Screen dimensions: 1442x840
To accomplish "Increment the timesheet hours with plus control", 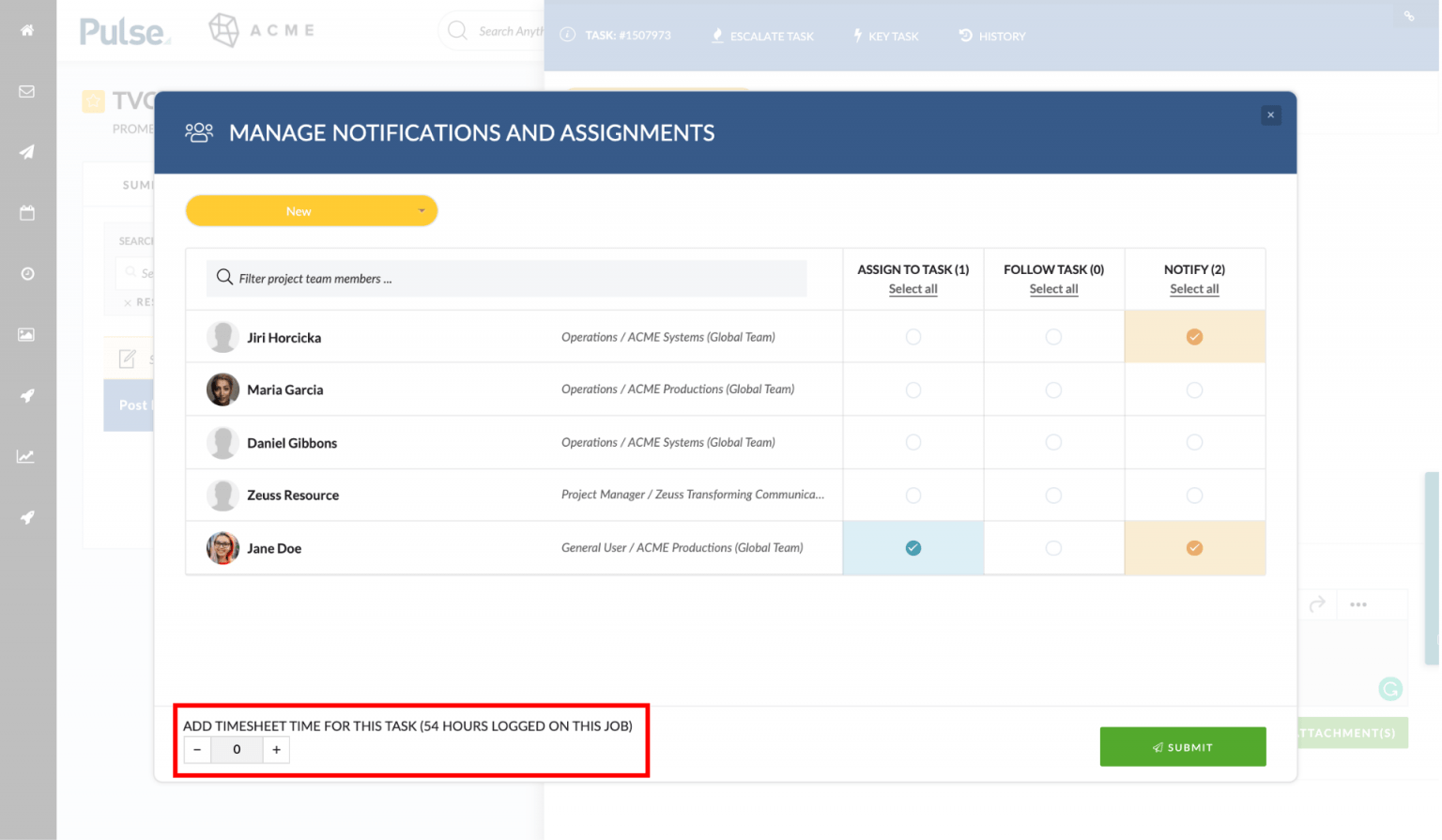I will pyautogui.click(x=275, y=749).
